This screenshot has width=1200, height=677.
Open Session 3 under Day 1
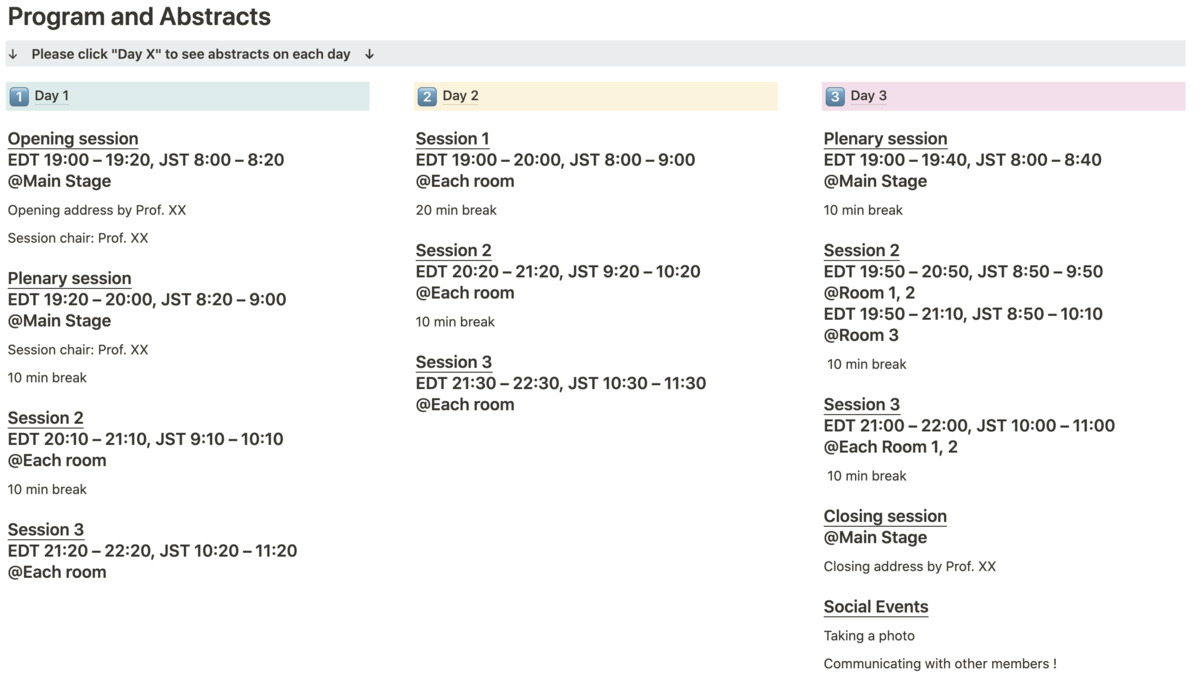[45, 530]
